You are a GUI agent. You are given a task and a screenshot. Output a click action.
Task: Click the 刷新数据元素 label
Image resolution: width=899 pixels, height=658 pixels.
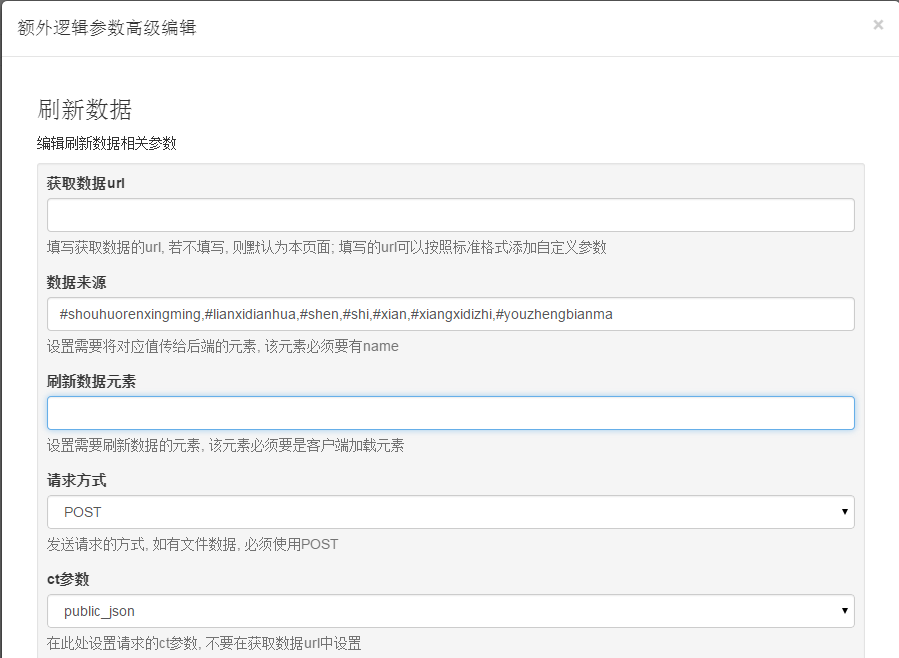coord(91,381)
